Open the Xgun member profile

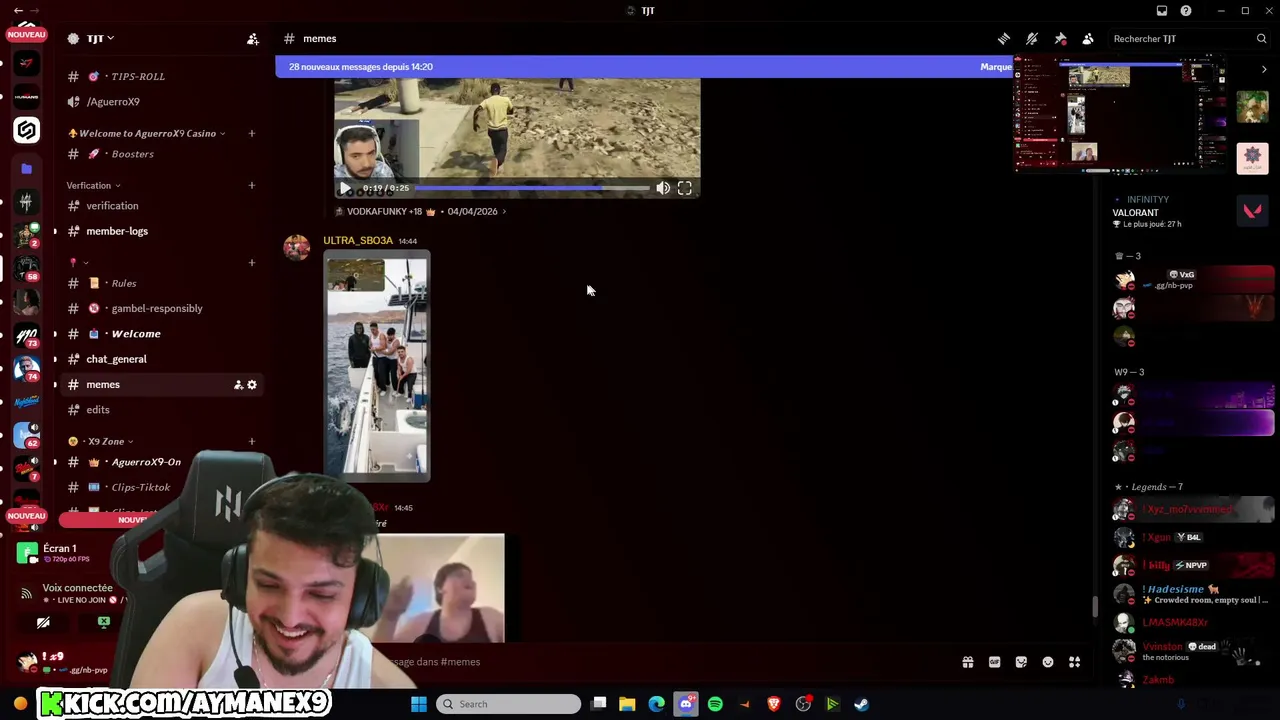(1193, 537)
